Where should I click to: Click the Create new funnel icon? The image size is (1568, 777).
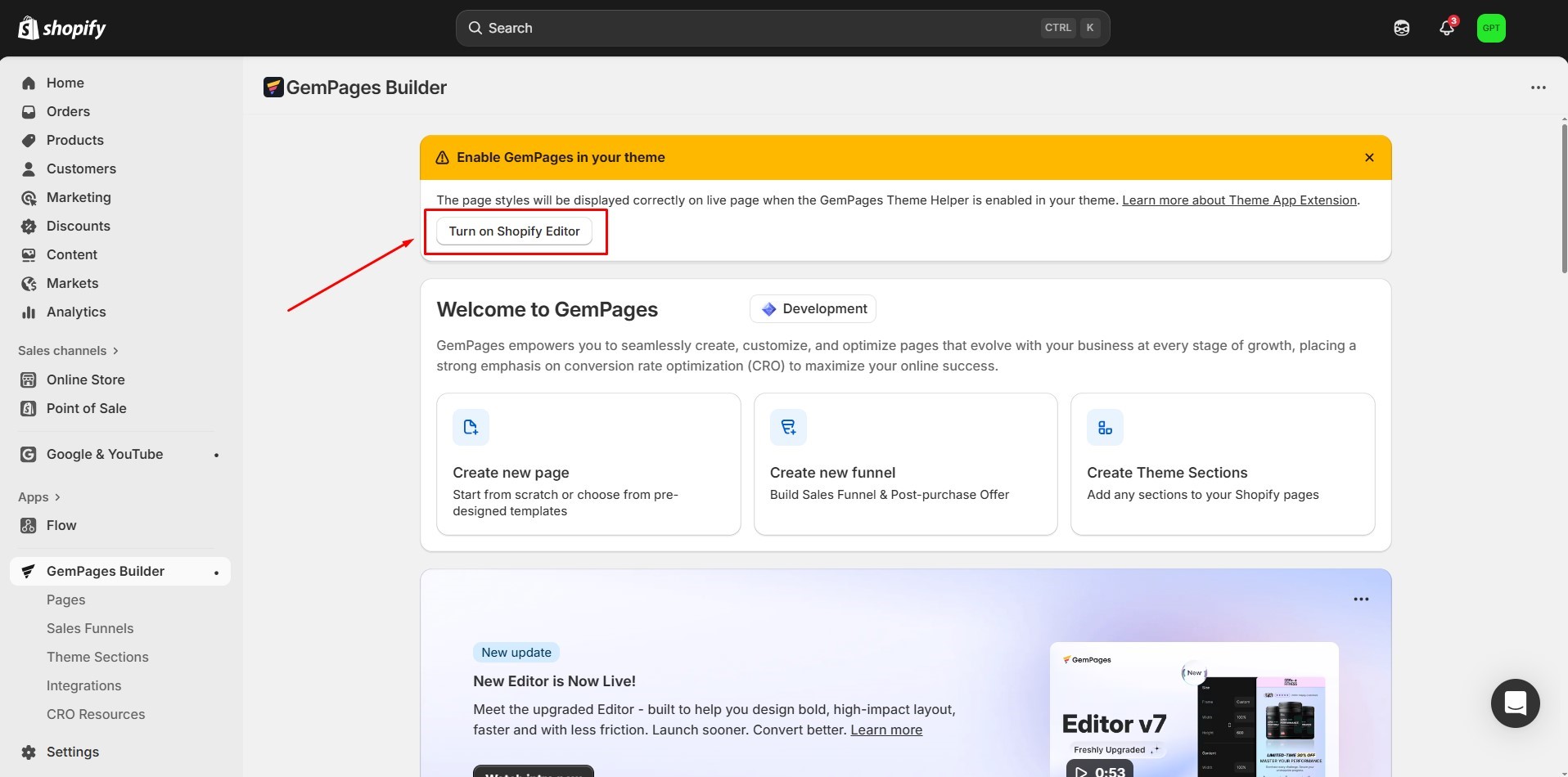click(x=788, y=427)
